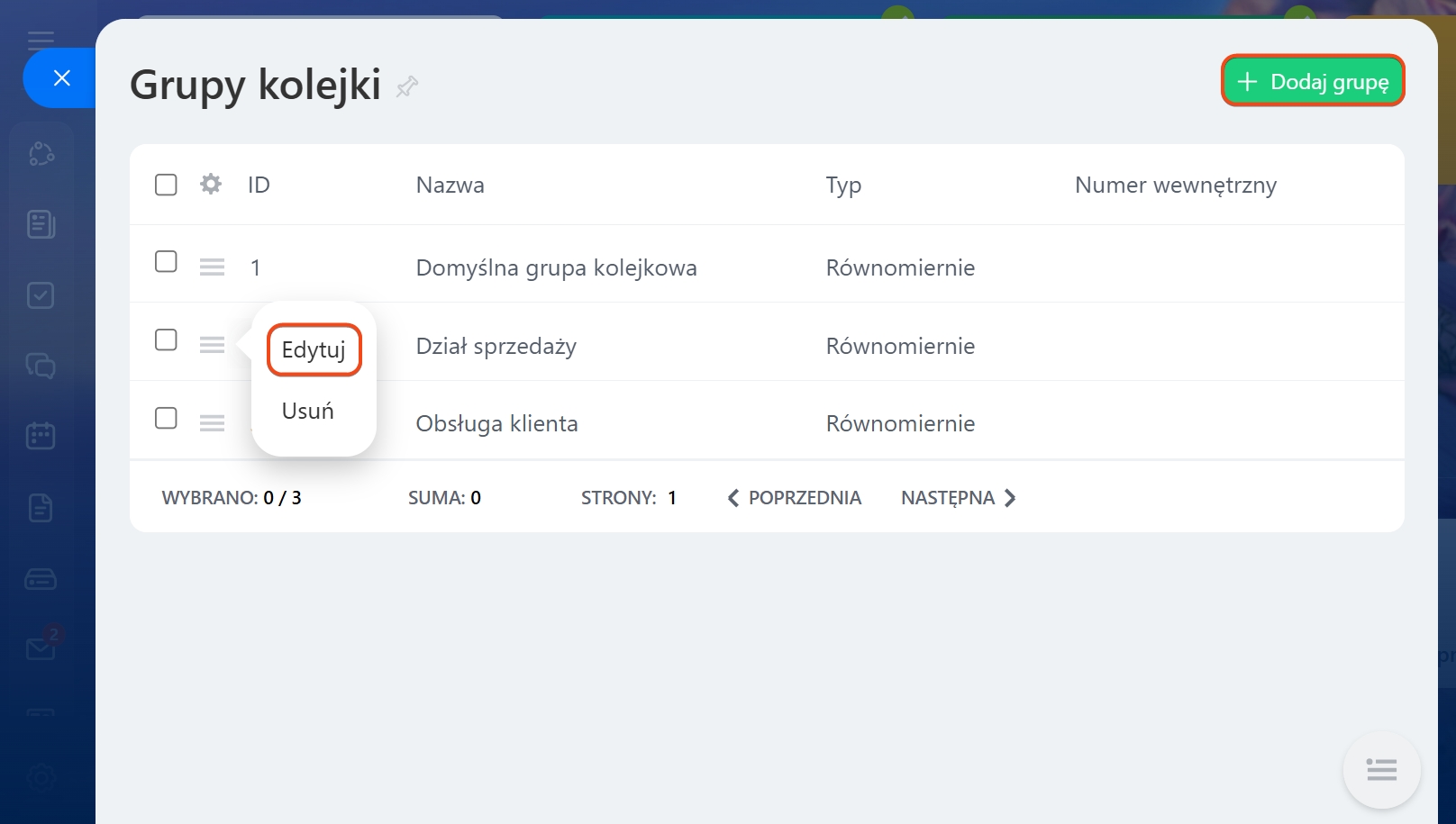The image size is (1456, 824).
Task: Go to next page via NASTĘPNA
Action: (958, 498)
